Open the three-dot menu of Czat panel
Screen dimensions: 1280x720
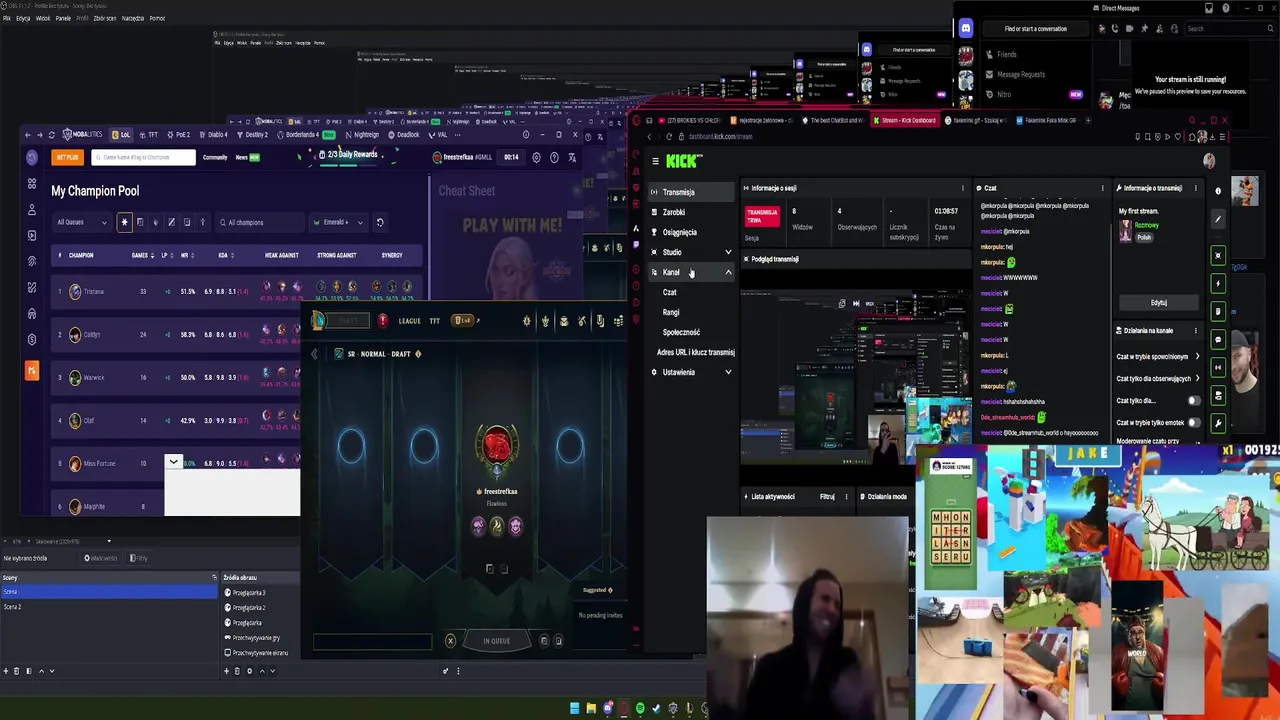click(1103, 188)
